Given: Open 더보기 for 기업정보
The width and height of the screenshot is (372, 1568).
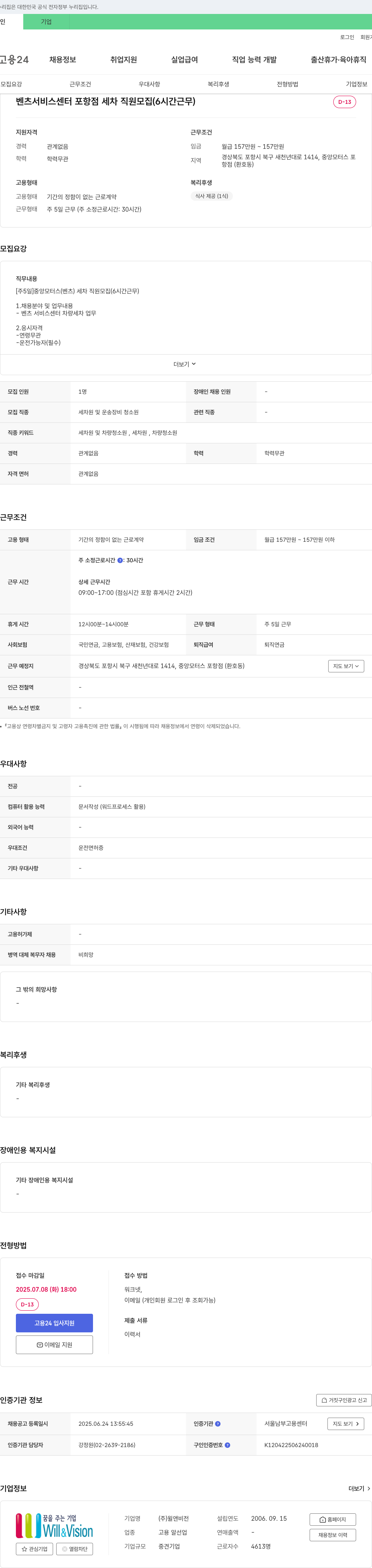Looking at the screenshot, I should pyautogui.click(x=359, y=1488).
